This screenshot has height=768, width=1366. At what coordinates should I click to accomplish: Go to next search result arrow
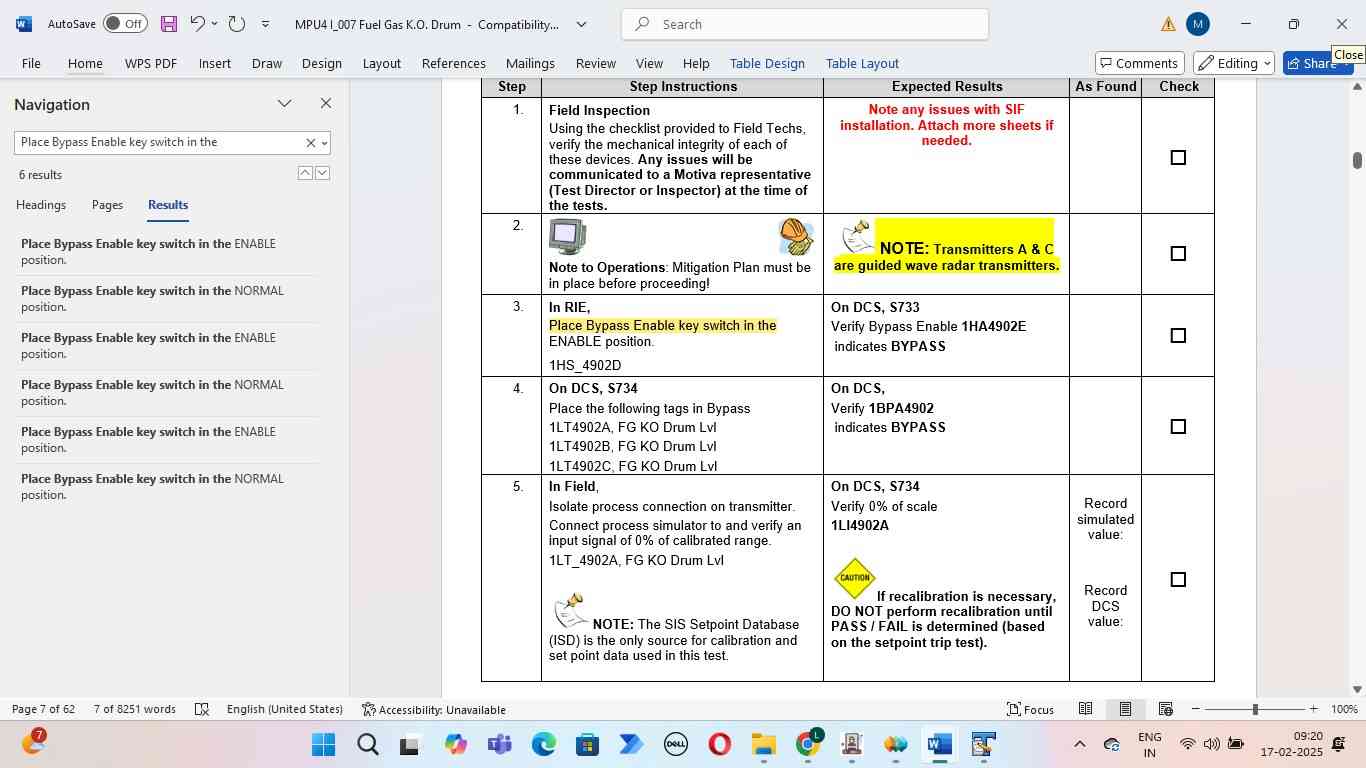tap(322, 173)
